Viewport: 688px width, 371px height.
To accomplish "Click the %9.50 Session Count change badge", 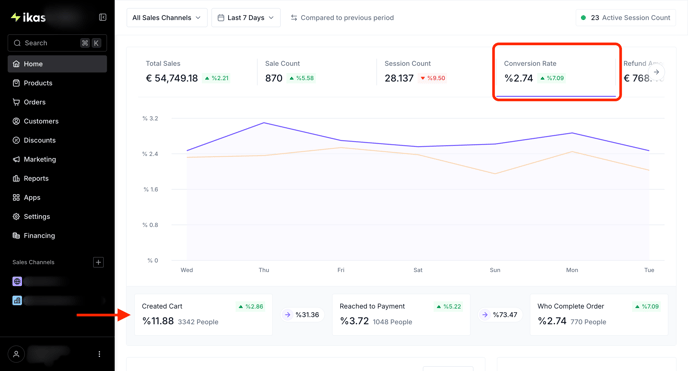I will tap(433, 78).
